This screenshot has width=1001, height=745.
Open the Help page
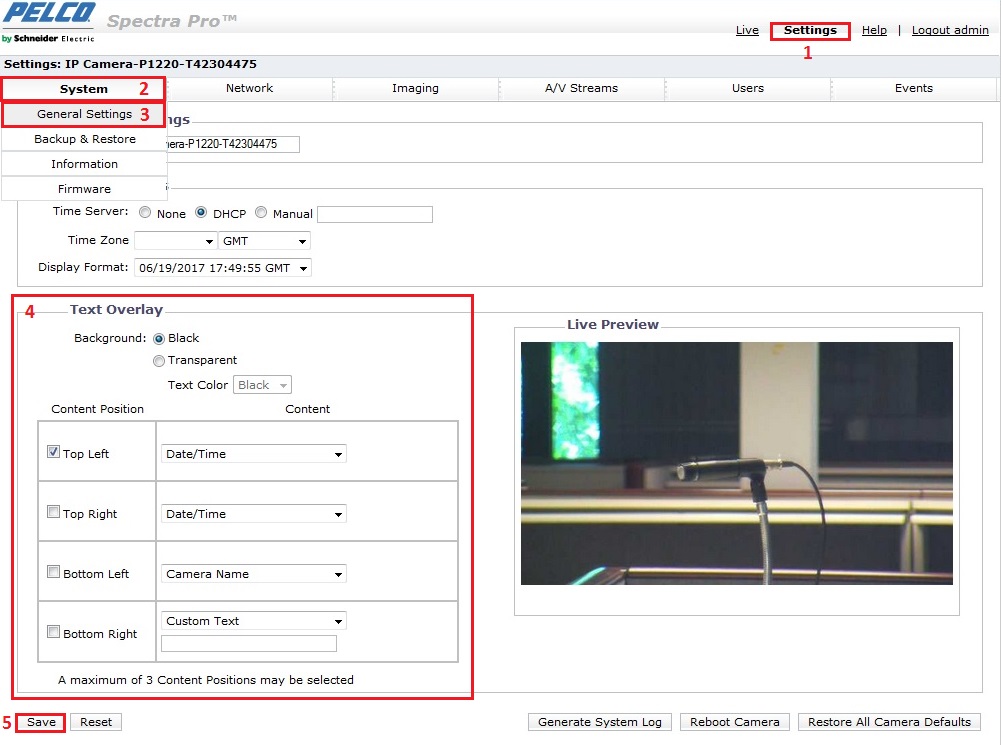click(874, 30)
